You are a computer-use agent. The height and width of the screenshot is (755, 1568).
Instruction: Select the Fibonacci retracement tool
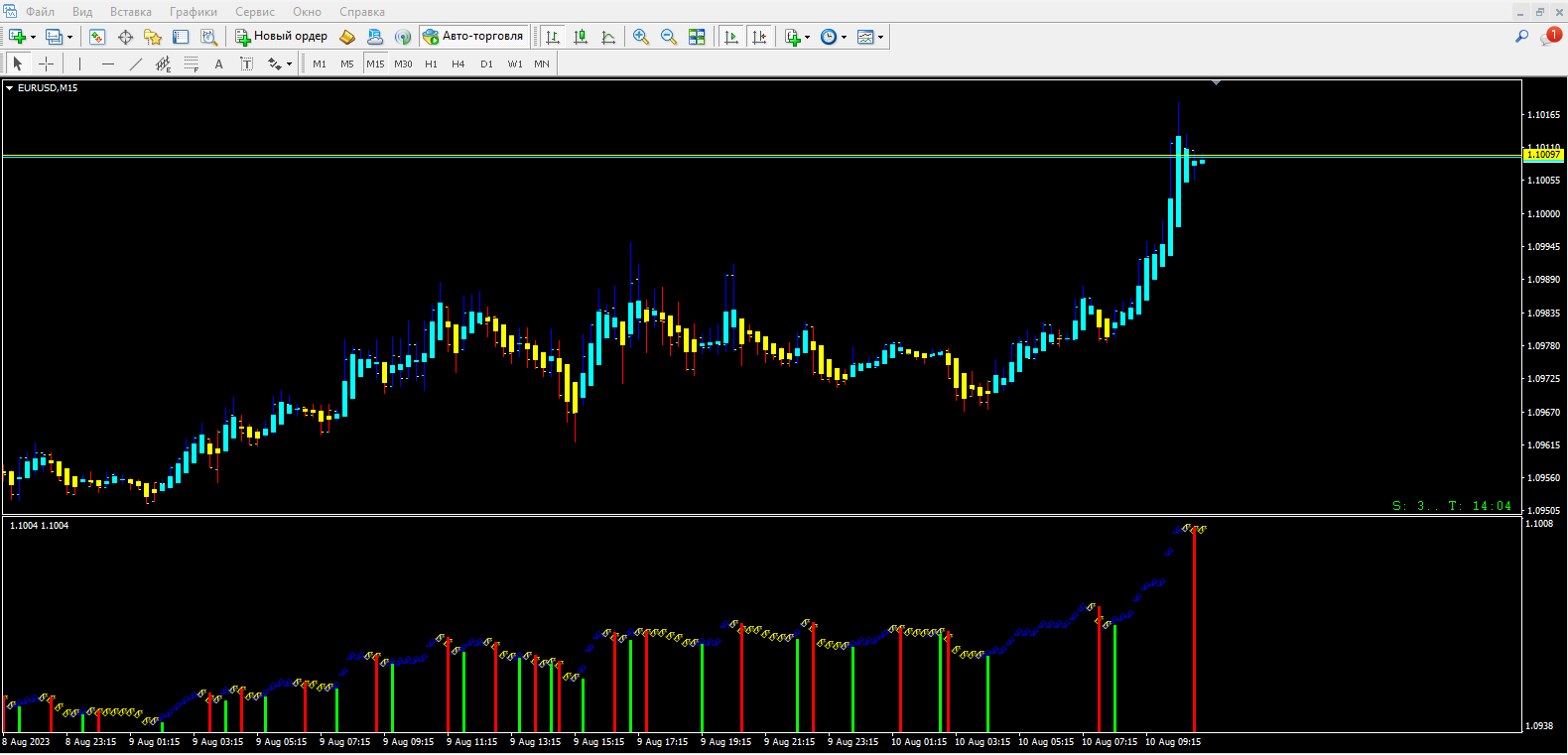coord(192,63)
